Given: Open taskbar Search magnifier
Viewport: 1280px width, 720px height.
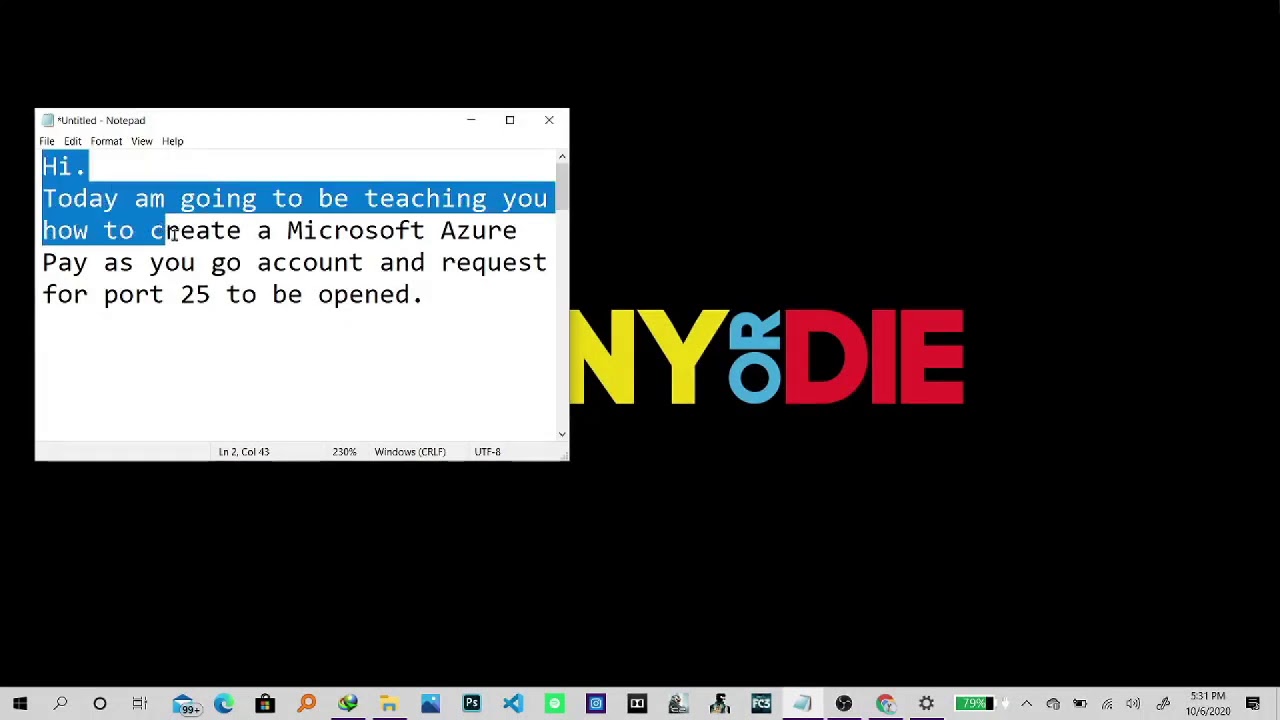Looking at the screenshot, I should point(60,704).
